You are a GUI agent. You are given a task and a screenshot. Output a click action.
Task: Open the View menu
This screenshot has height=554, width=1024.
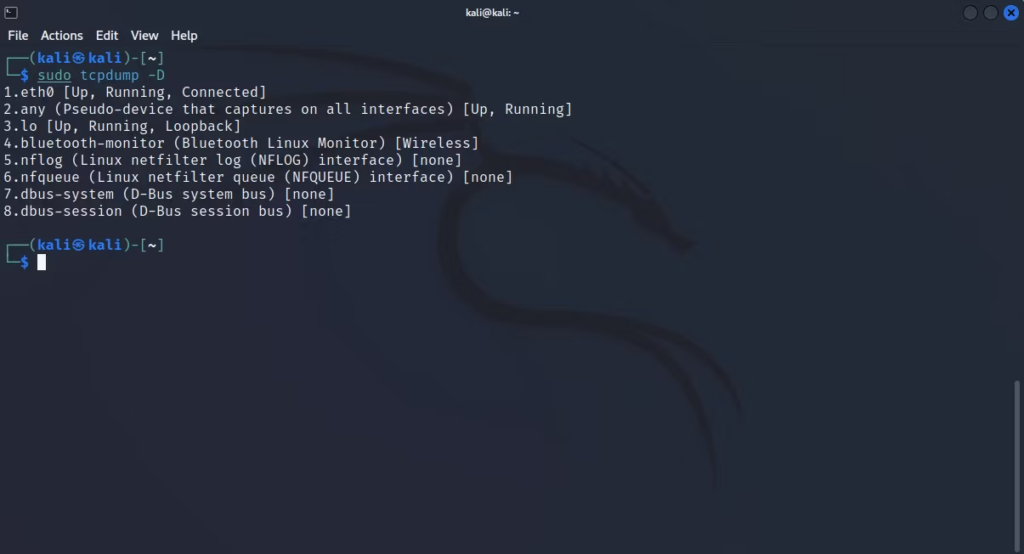pyautogui.click(x=144, y=35)
